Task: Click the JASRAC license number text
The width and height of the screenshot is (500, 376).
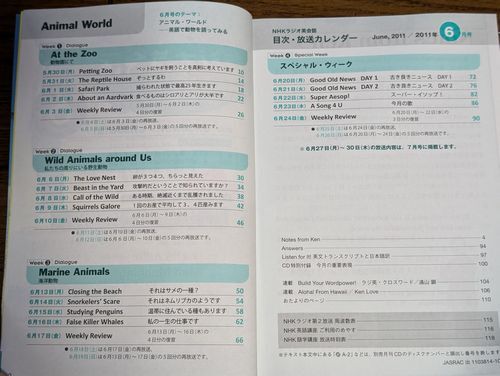Action: click(471, 362)
